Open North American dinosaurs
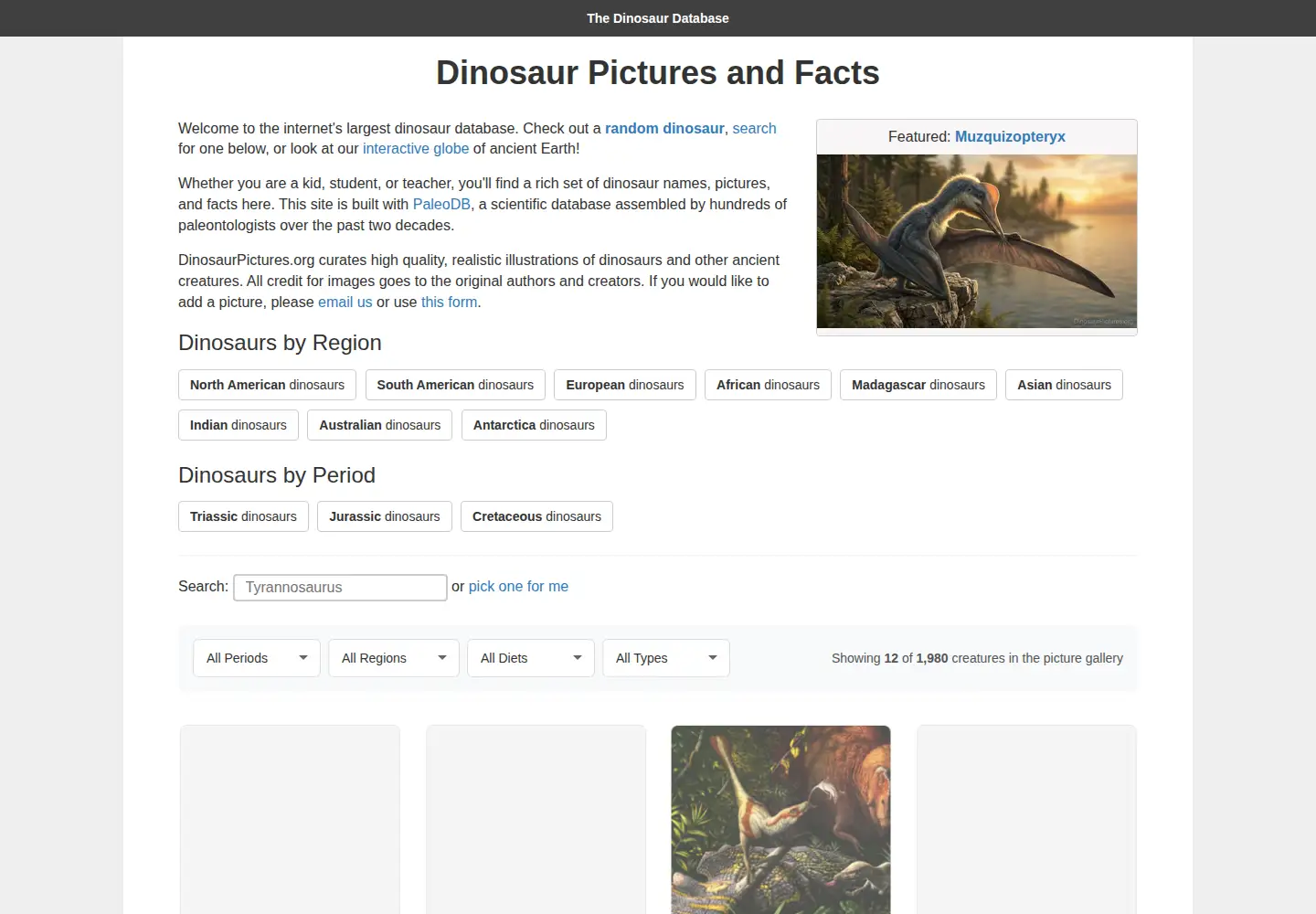The height and width of the screenshot is (914, 1316). (x=267, y=385)
